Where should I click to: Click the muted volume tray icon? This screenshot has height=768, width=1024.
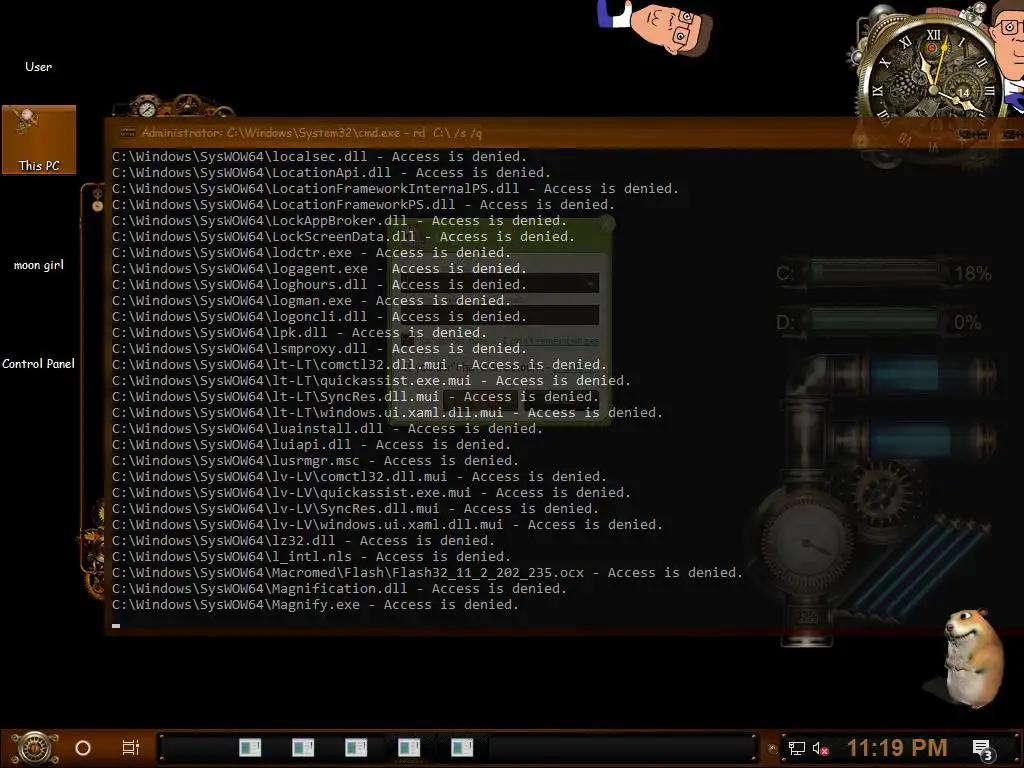[x=820, y=748]
